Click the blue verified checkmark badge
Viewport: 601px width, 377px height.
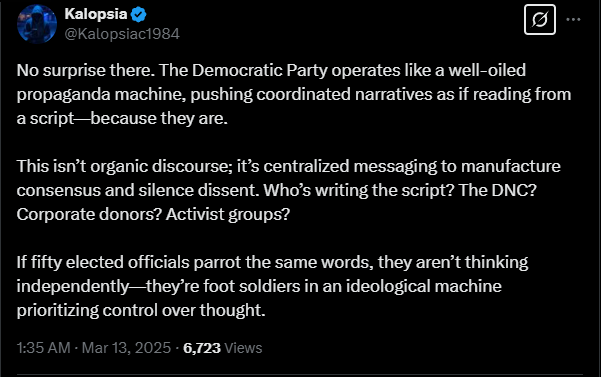pyautogui.click(x=138, y=15)
